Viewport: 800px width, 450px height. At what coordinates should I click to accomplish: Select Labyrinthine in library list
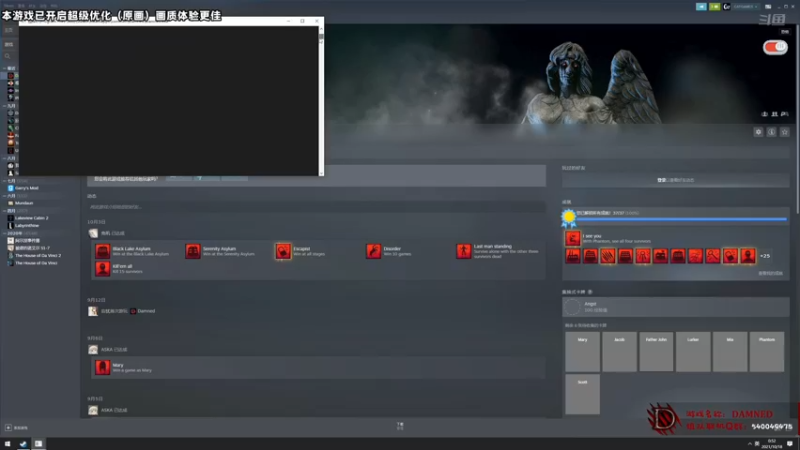(27, 226)
